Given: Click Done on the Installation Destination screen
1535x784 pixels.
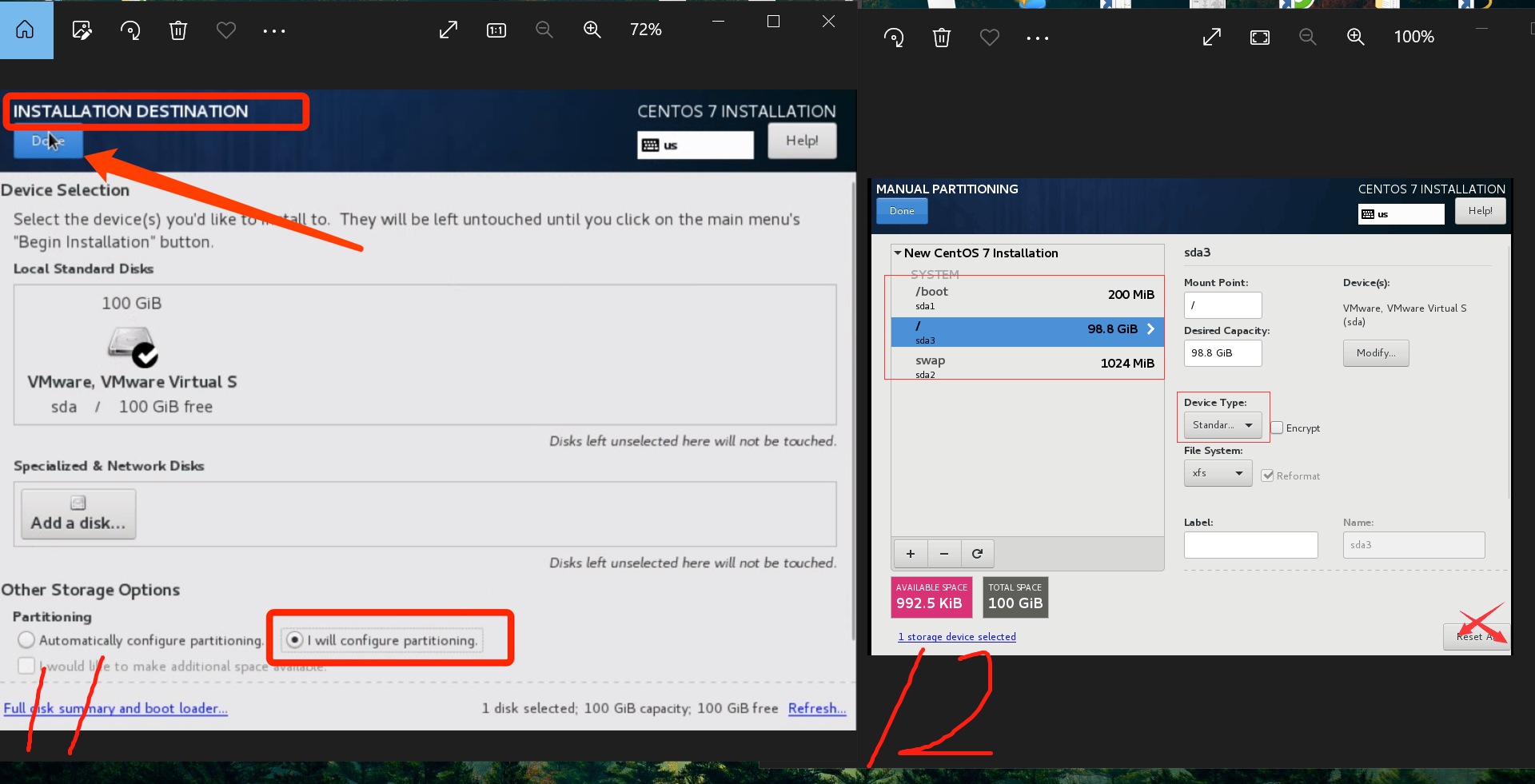Looking at the screenshot, I should click(48, 141).
